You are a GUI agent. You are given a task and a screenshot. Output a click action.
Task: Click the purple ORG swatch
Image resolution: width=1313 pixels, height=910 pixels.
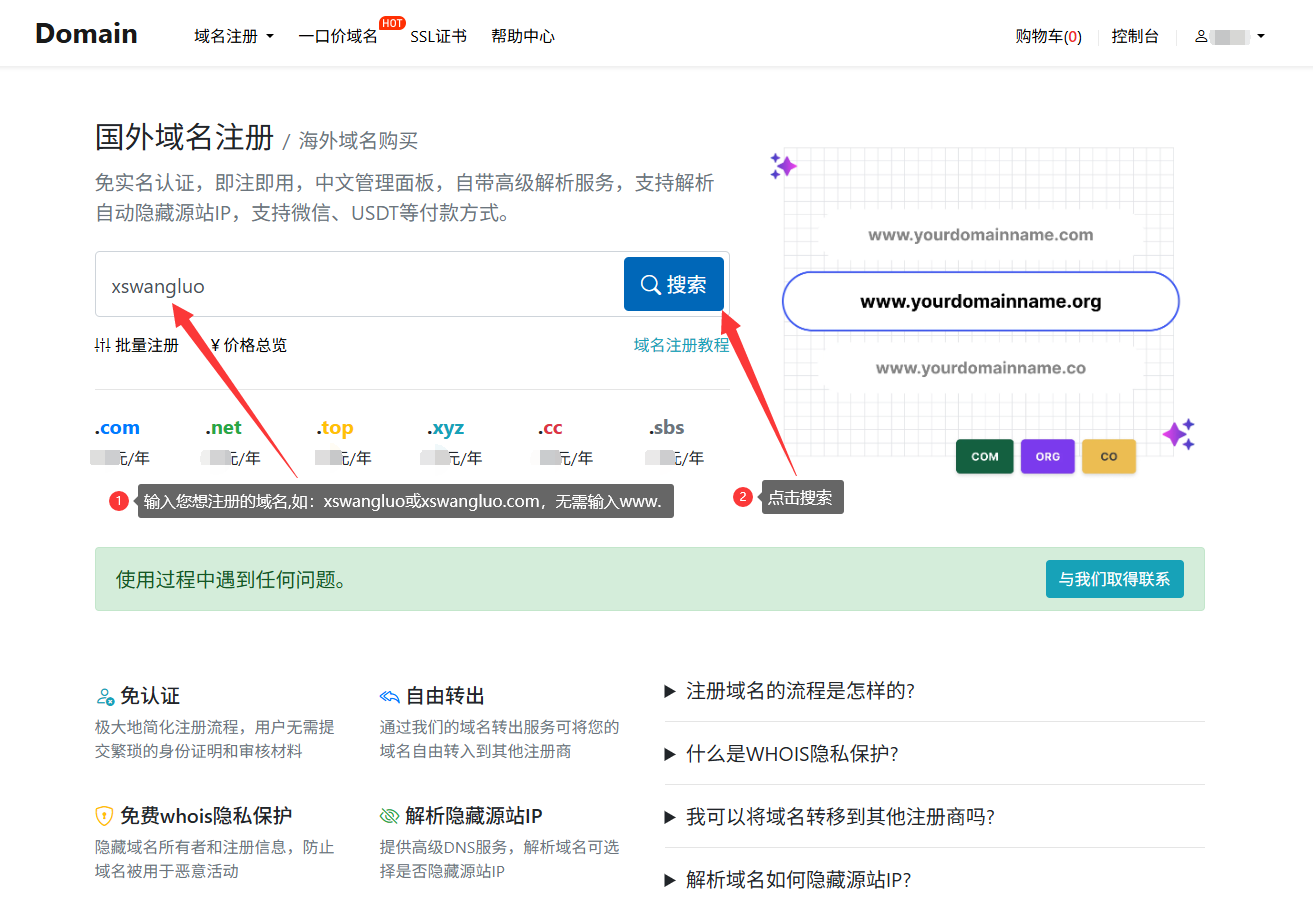1047,456
